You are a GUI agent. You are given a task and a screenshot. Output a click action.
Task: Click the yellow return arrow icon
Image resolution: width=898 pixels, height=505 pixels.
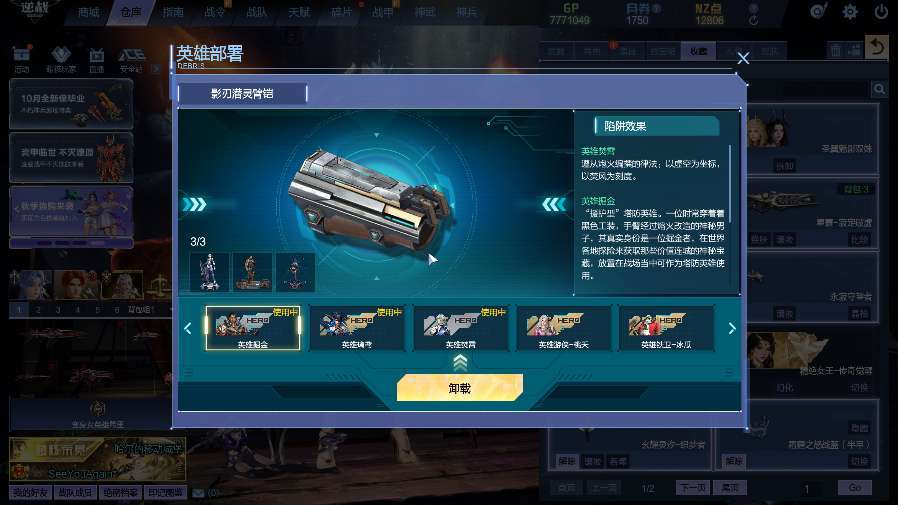877,47
